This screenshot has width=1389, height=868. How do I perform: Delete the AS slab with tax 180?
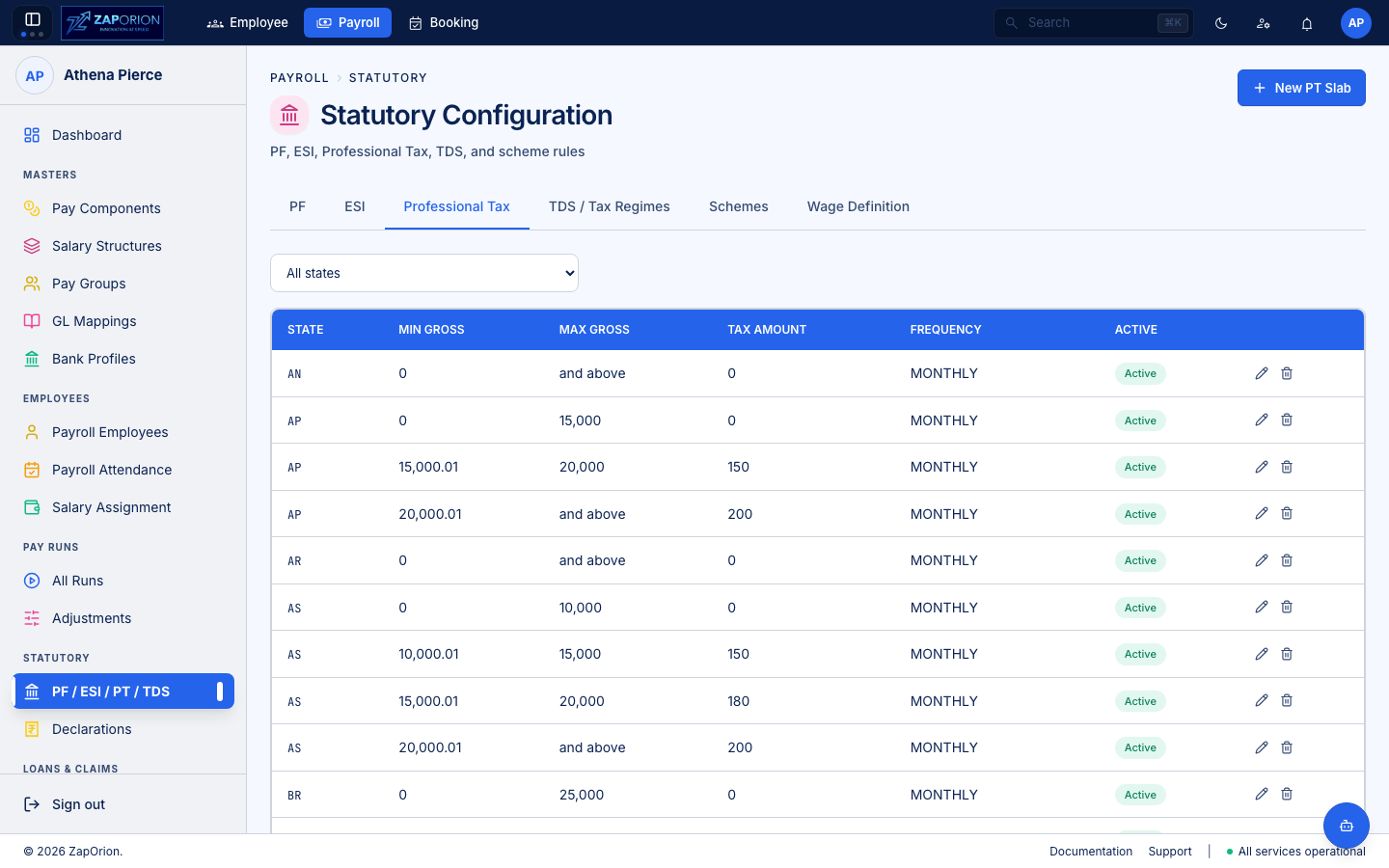click(x=1287, y=700)
